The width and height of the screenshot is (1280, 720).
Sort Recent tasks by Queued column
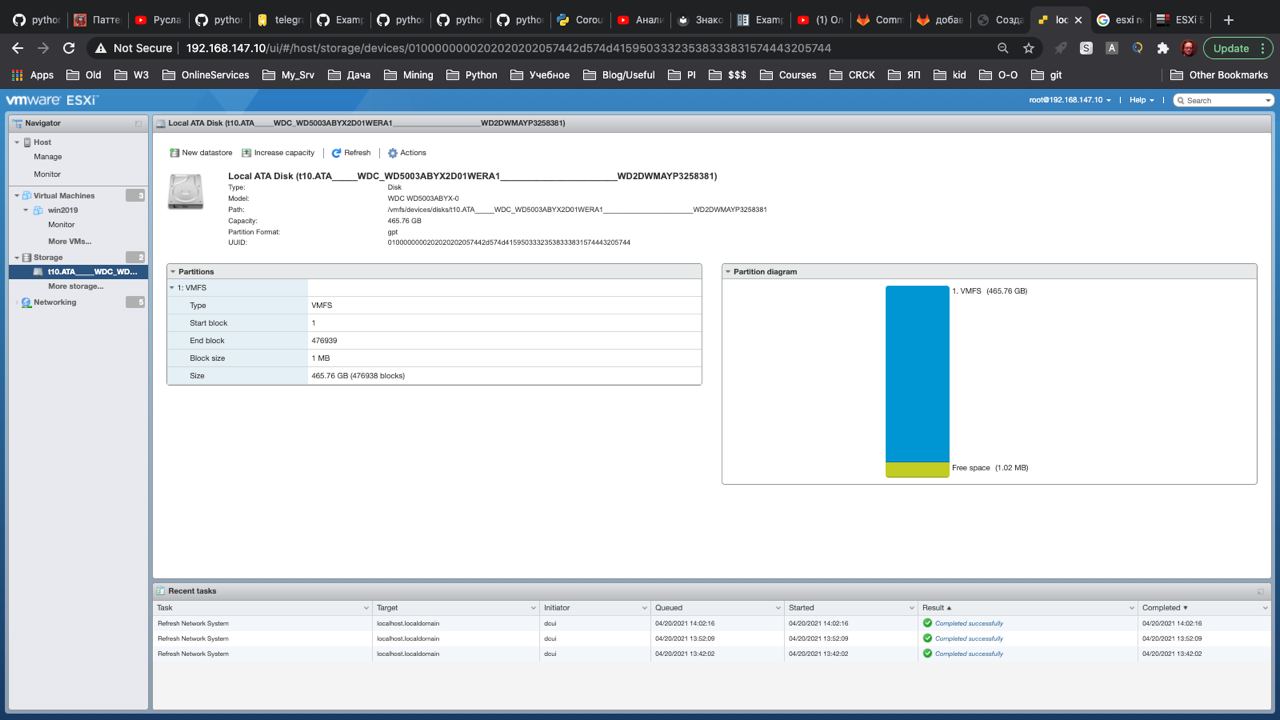click(717, 608)
